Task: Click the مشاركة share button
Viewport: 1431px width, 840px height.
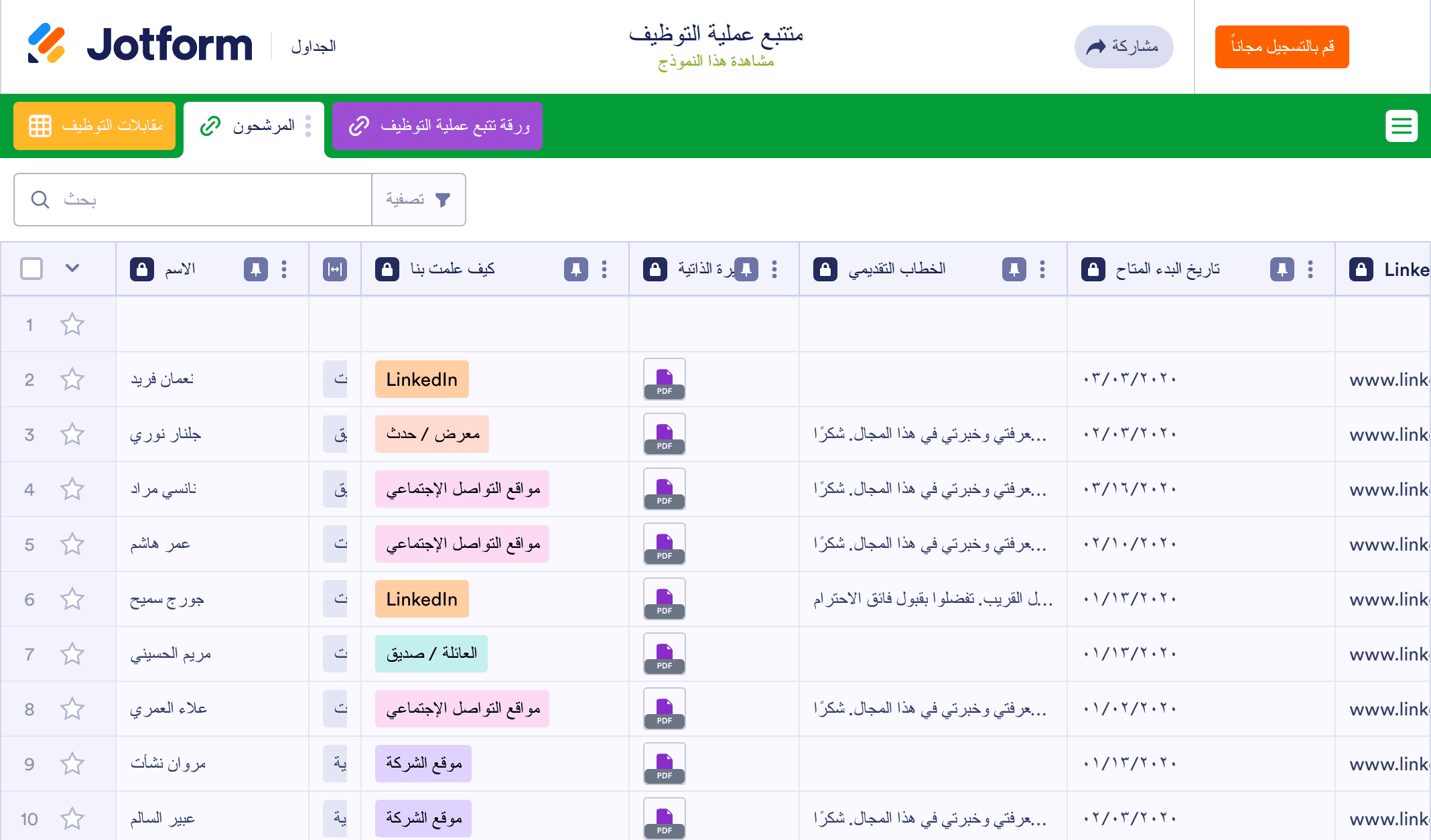Action: coord(1123,47)
